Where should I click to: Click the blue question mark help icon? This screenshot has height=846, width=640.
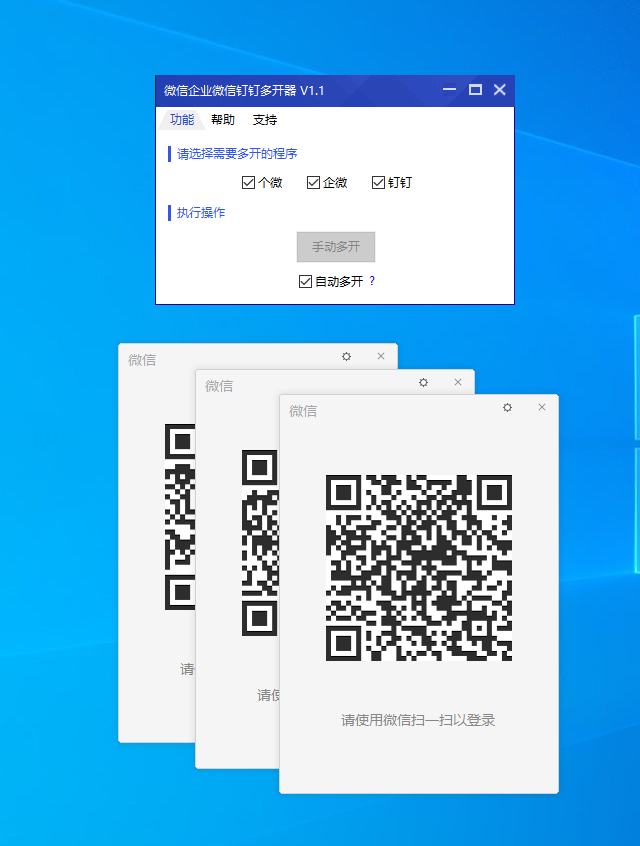[x=372, y=281]
